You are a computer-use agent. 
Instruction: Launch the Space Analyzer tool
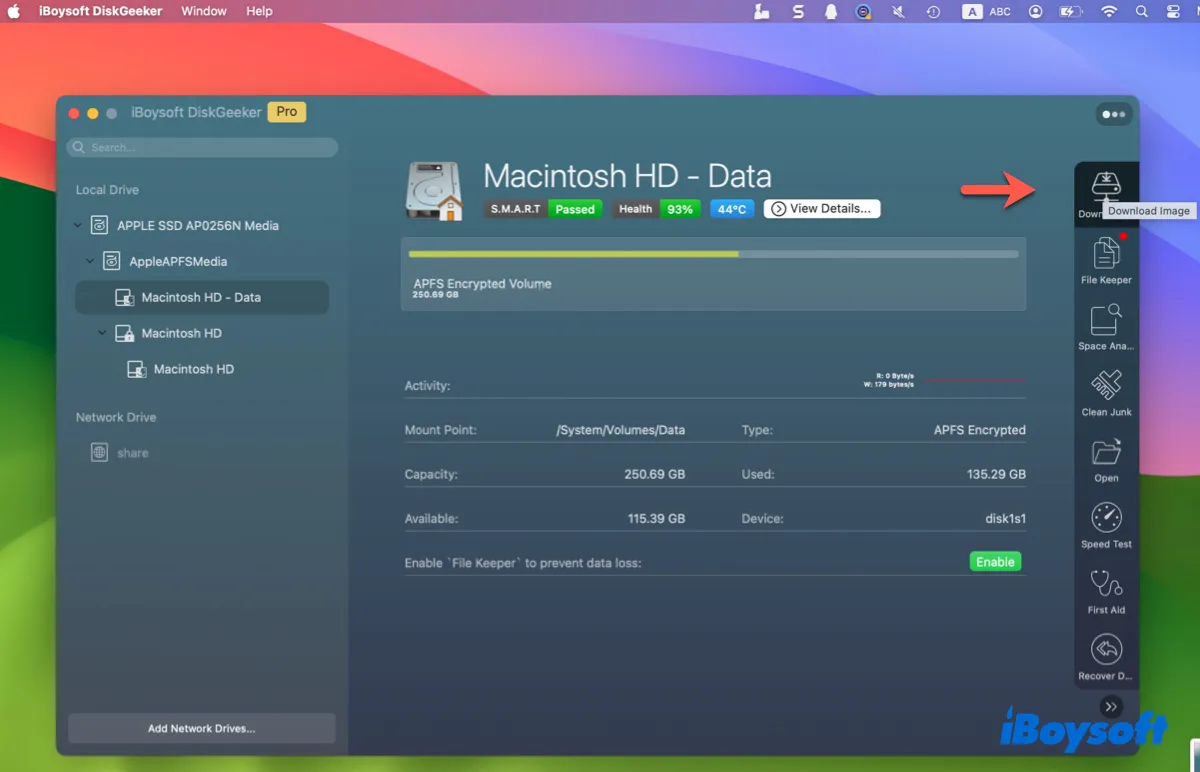(1106, 326)
